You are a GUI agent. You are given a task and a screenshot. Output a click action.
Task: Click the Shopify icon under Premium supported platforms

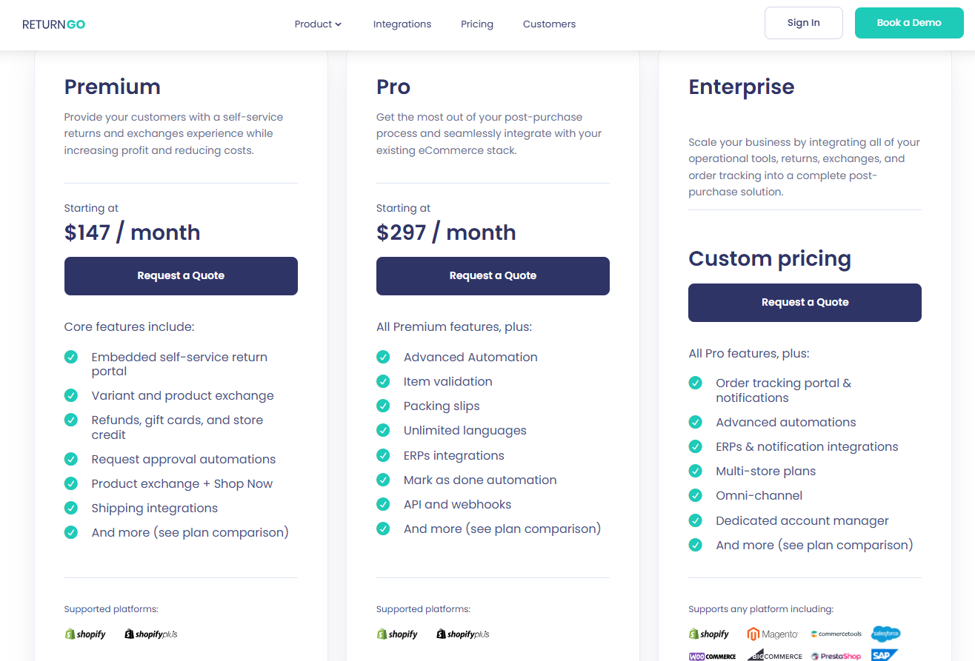[85, 633]
